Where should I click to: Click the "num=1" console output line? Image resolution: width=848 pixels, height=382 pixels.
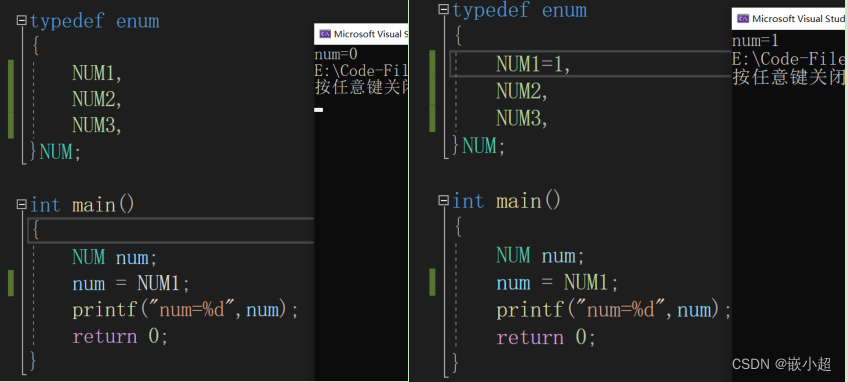point(755,41)
